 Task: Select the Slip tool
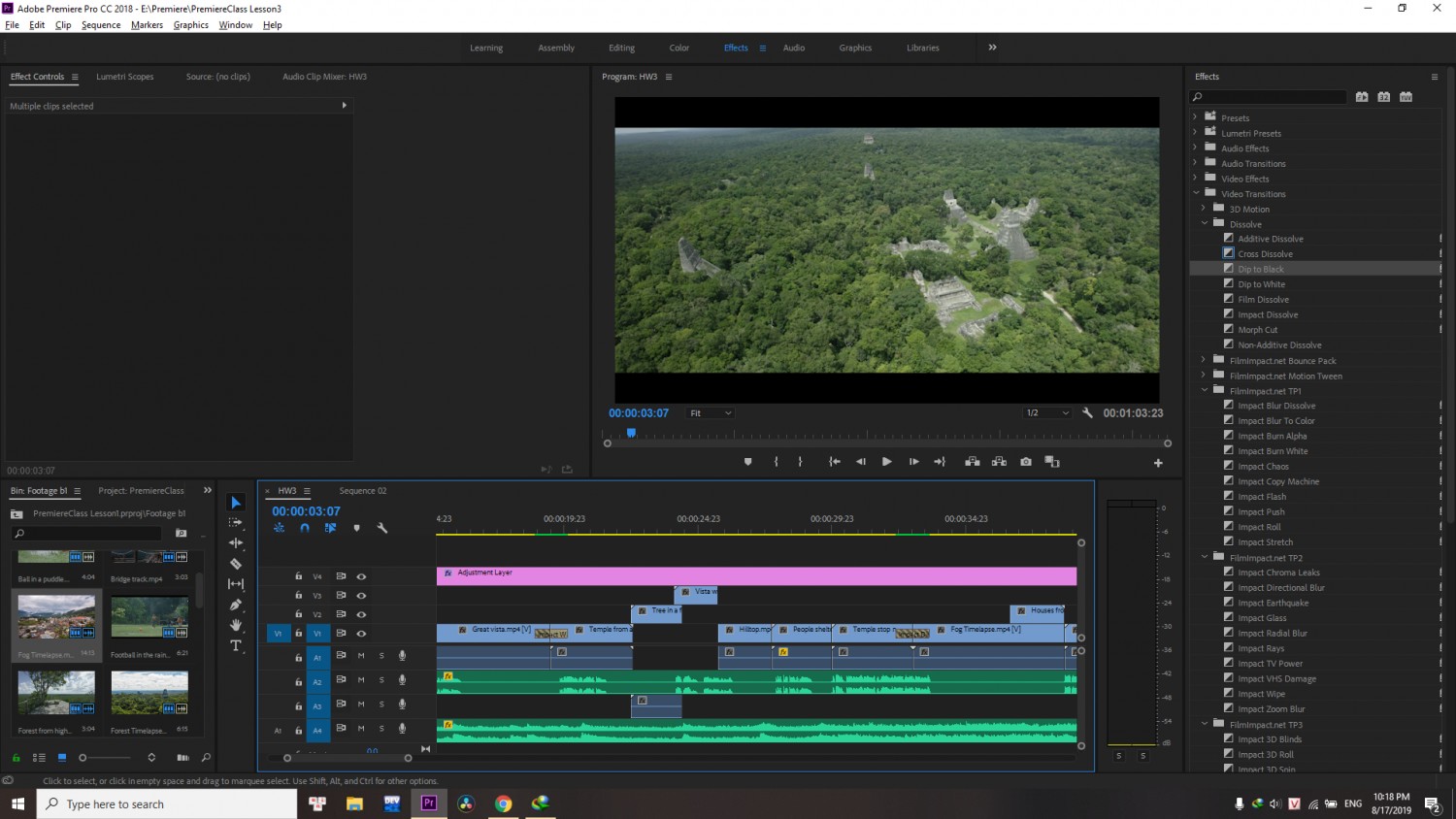coord(236,584)
